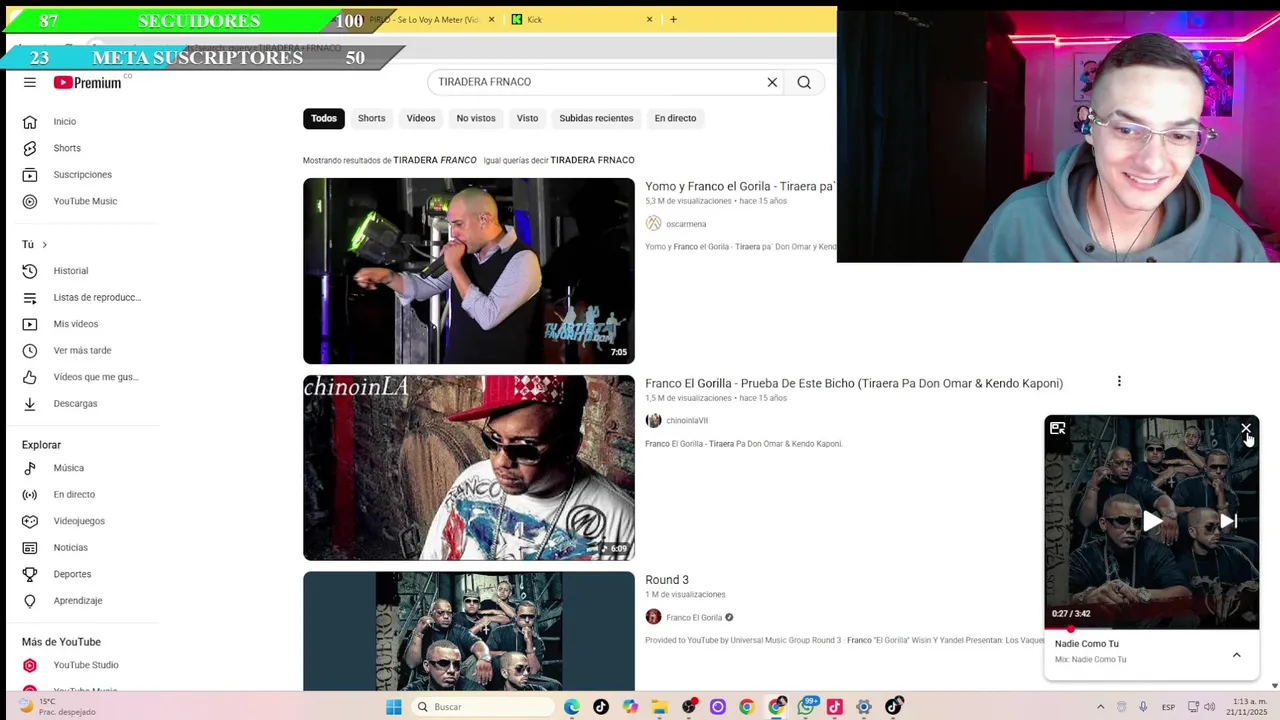Open the Round 3 video title
Screen dimensions: 1280x720
pyautogui.click(x=667, y=580)
